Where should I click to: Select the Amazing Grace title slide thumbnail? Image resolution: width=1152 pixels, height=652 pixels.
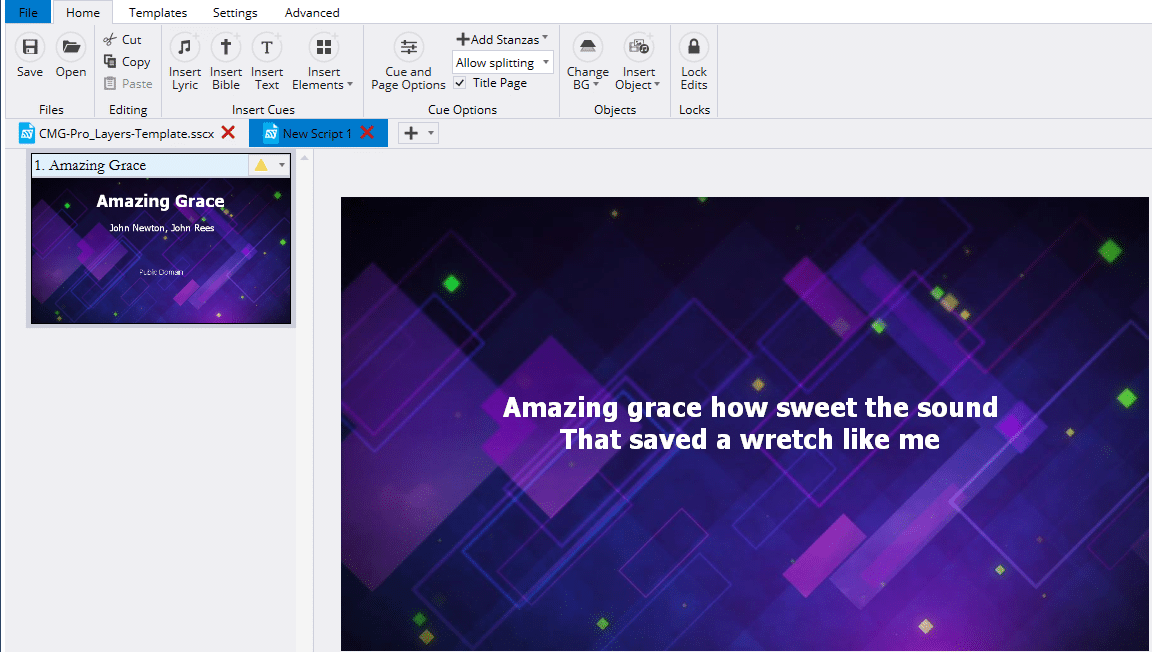tap(161, 251)
